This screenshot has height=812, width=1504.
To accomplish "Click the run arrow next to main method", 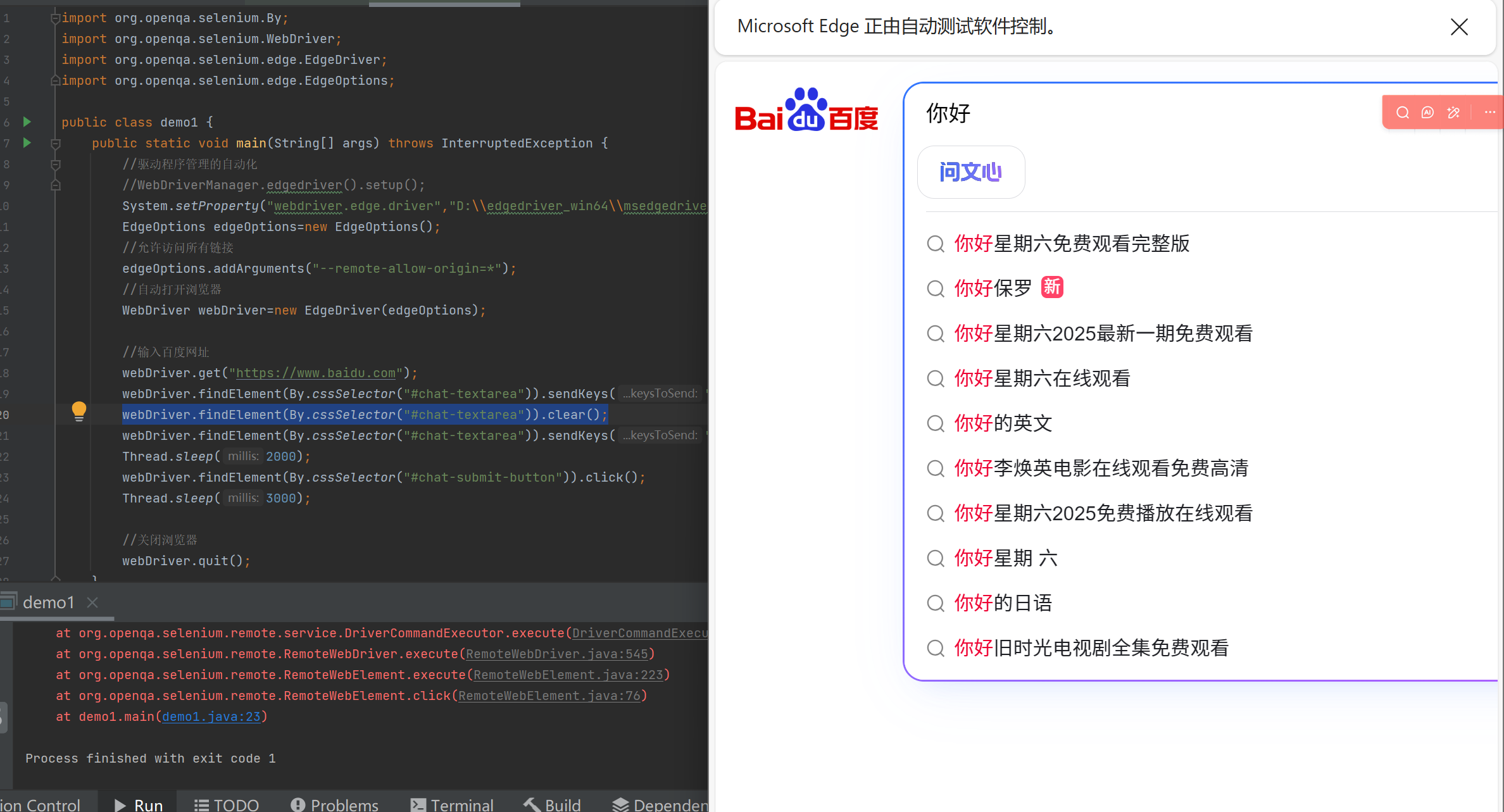I will coord(27,143).
